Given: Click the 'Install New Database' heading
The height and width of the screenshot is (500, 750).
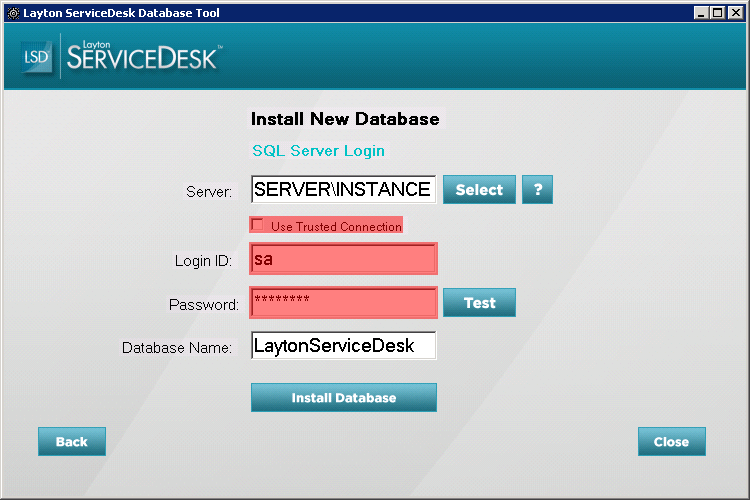Looking at the screenshot, I should coord(345,119).
